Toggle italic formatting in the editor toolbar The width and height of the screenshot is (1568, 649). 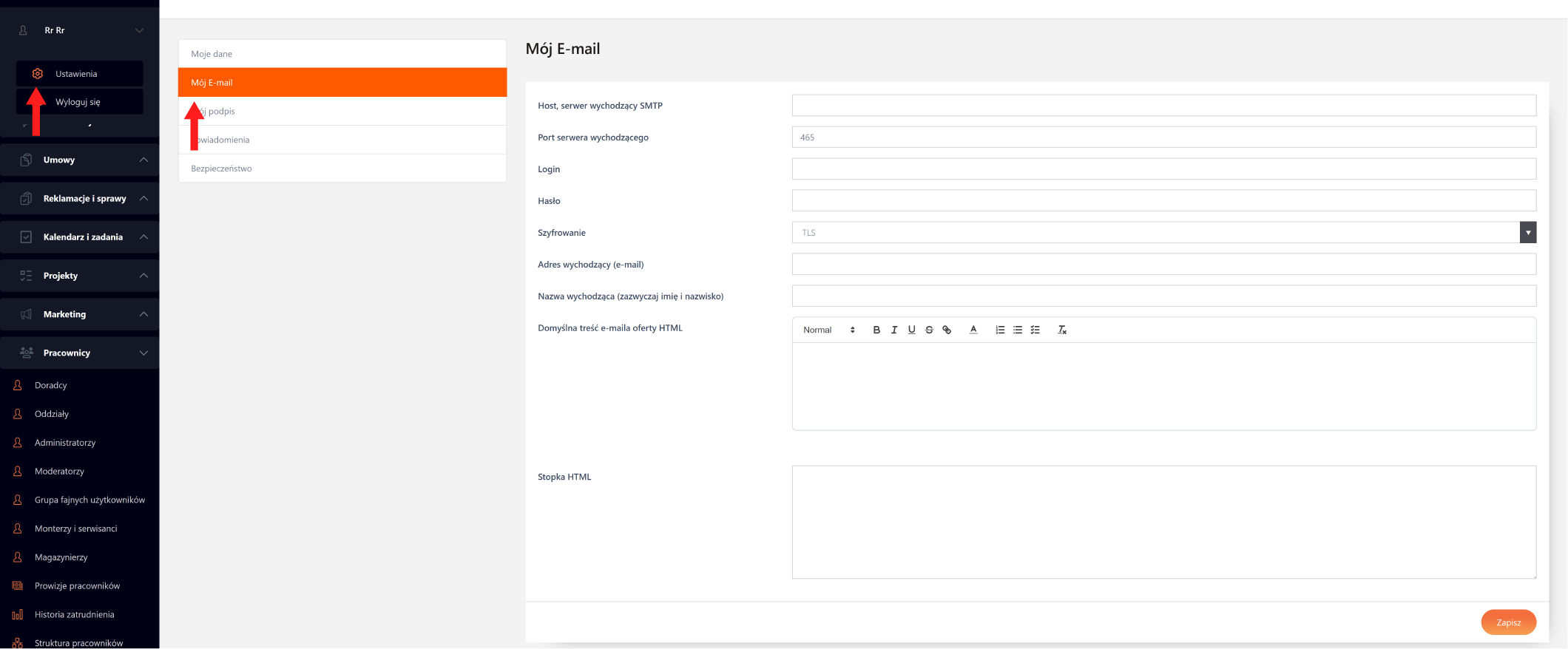[x=894, y=330]
